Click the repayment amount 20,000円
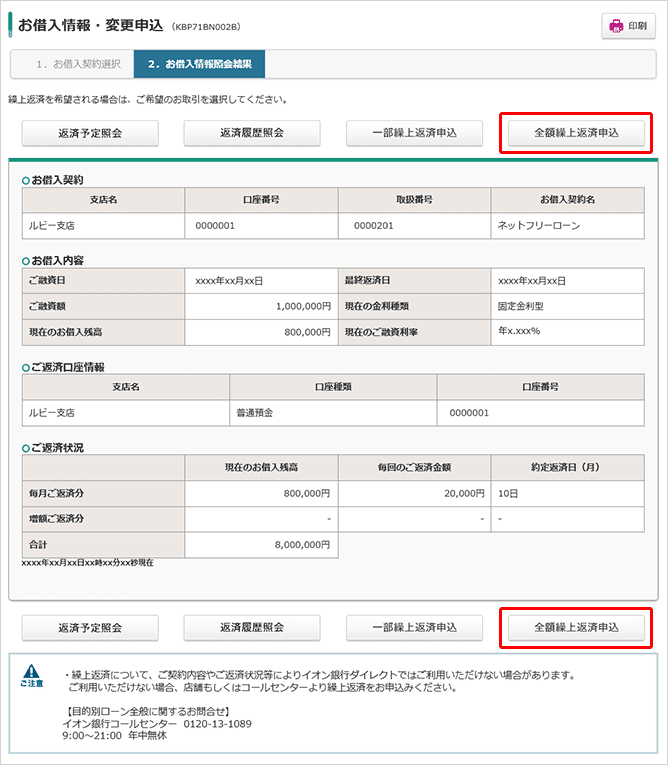 point(464,493)
